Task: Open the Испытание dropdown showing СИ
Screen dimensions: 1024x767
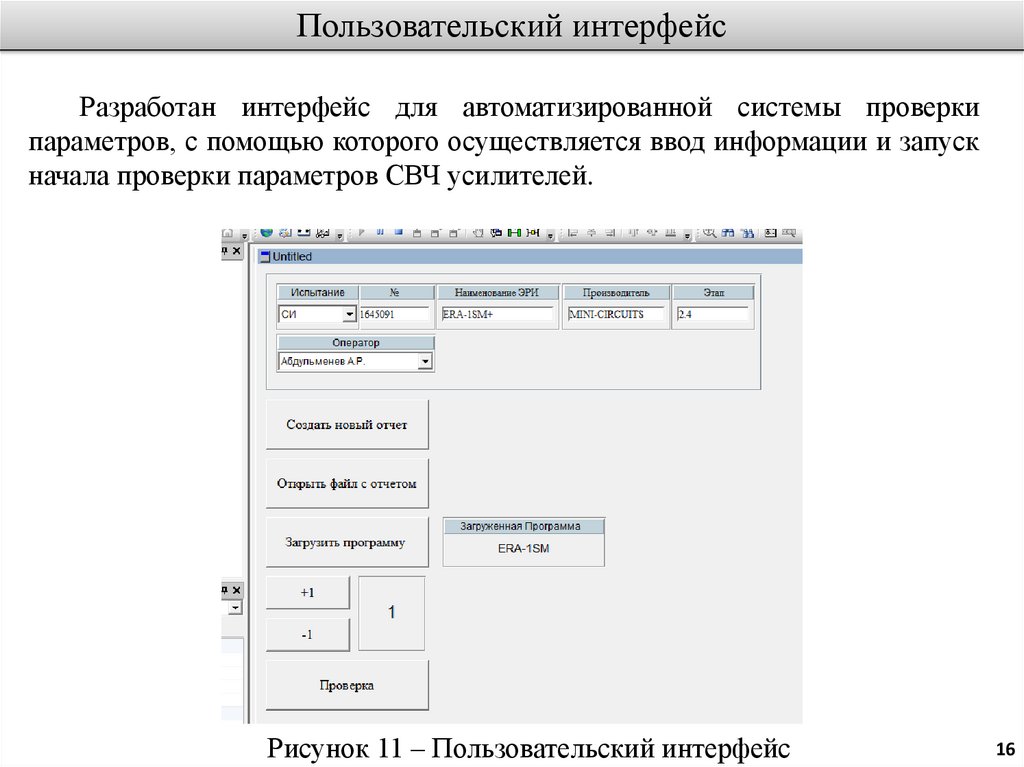Action: click(349, 314)
